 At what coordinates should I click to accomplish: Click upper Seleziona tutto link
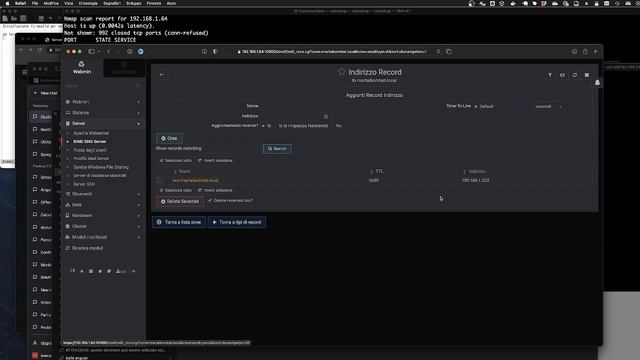(176, 161)
